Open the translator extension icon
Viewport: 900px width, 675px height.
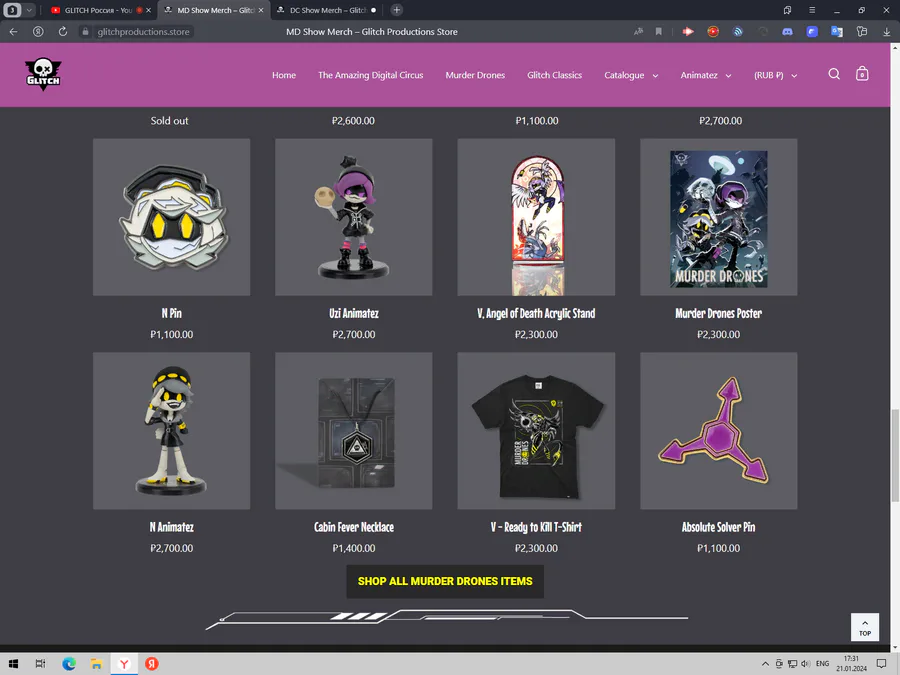pos(837,32)
